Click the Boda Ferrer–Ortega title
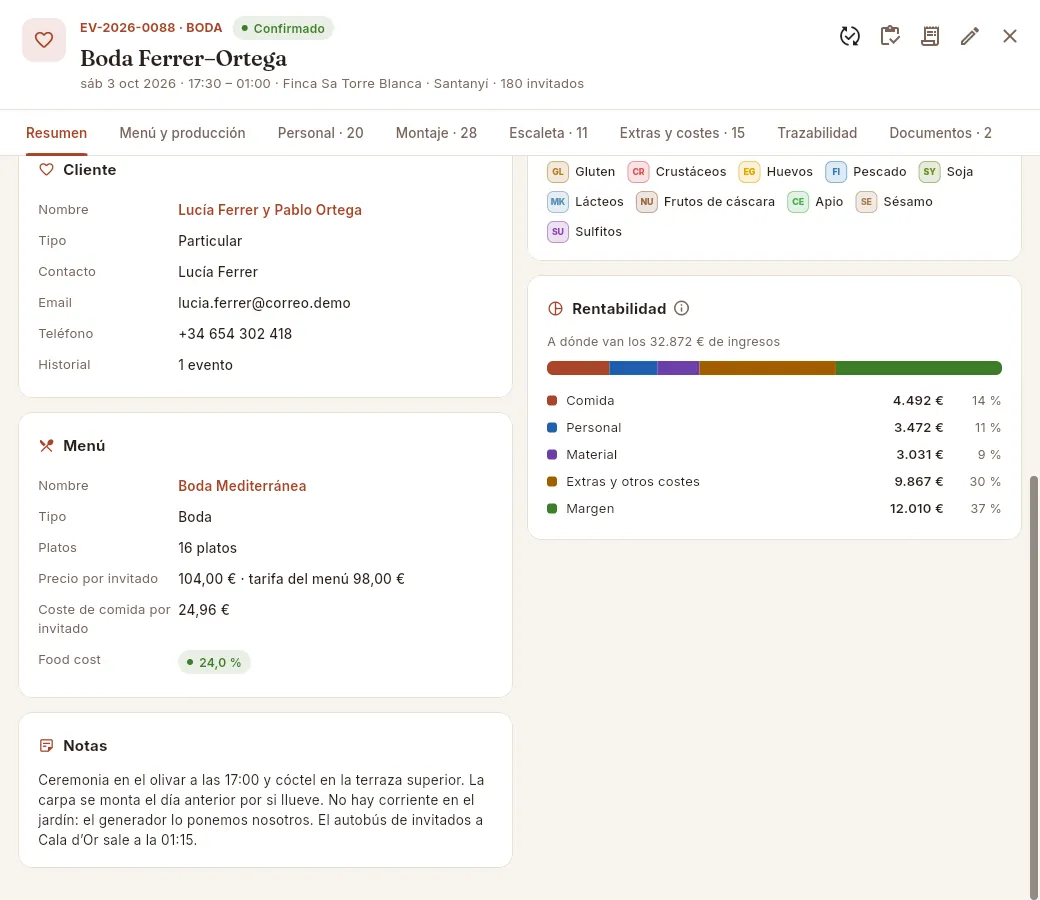The image size is (1040, 900). 184,58
